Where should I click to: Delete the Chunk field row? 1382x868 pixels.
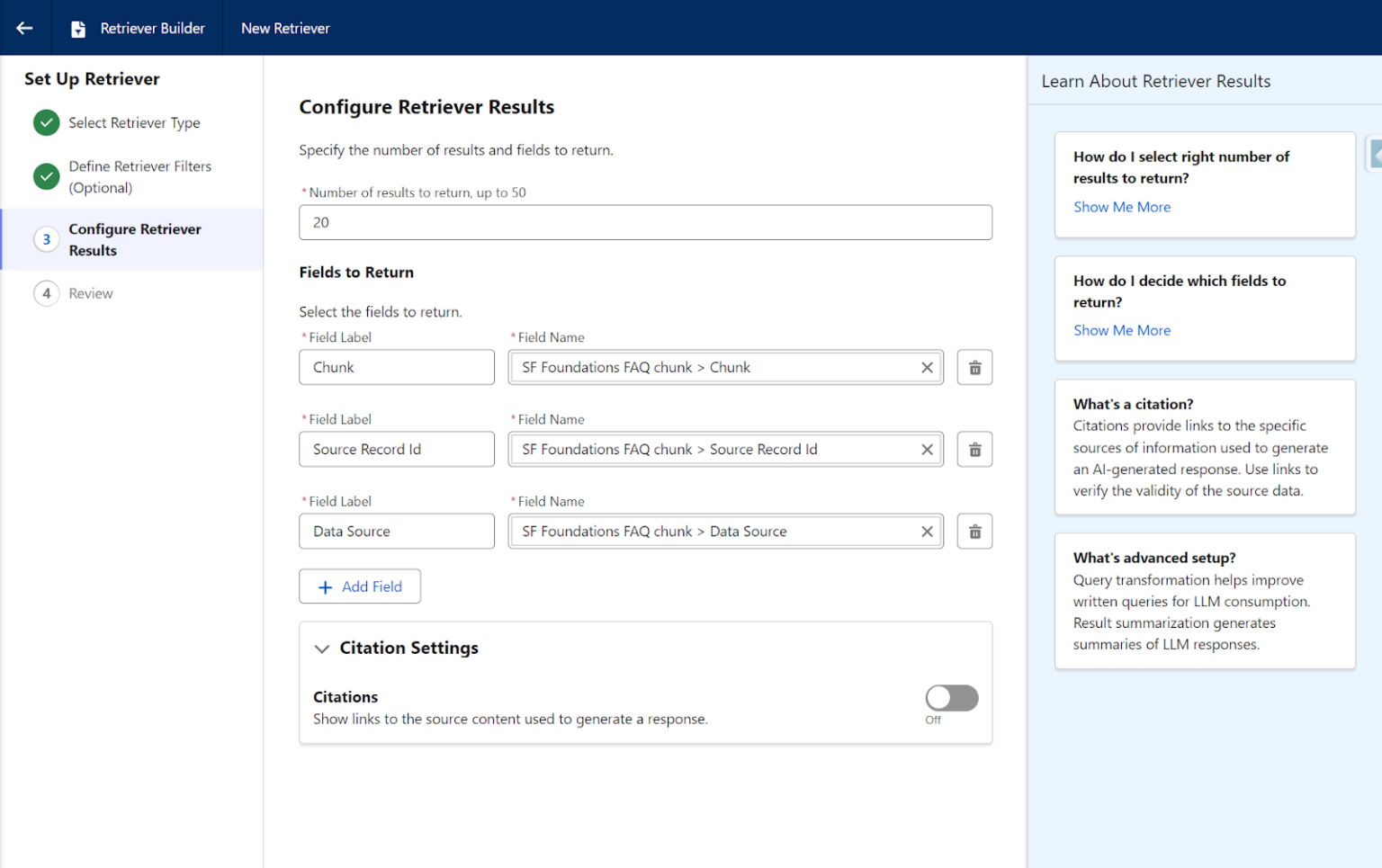pos(974,367)
